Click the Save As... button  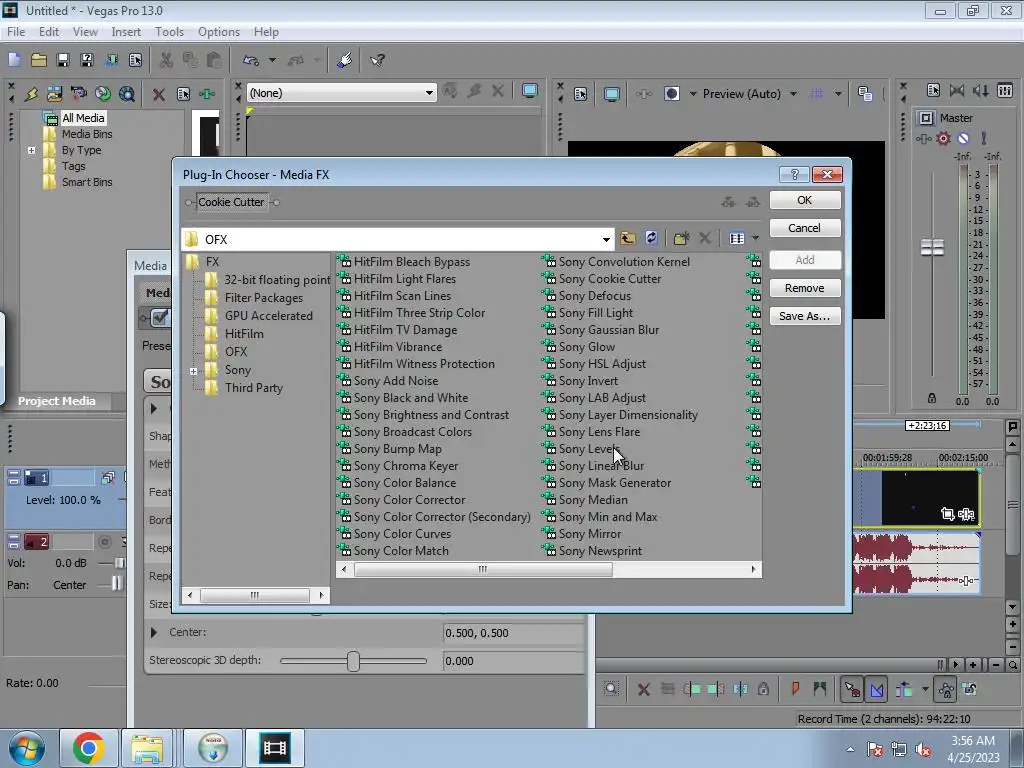tap(805, 316)
